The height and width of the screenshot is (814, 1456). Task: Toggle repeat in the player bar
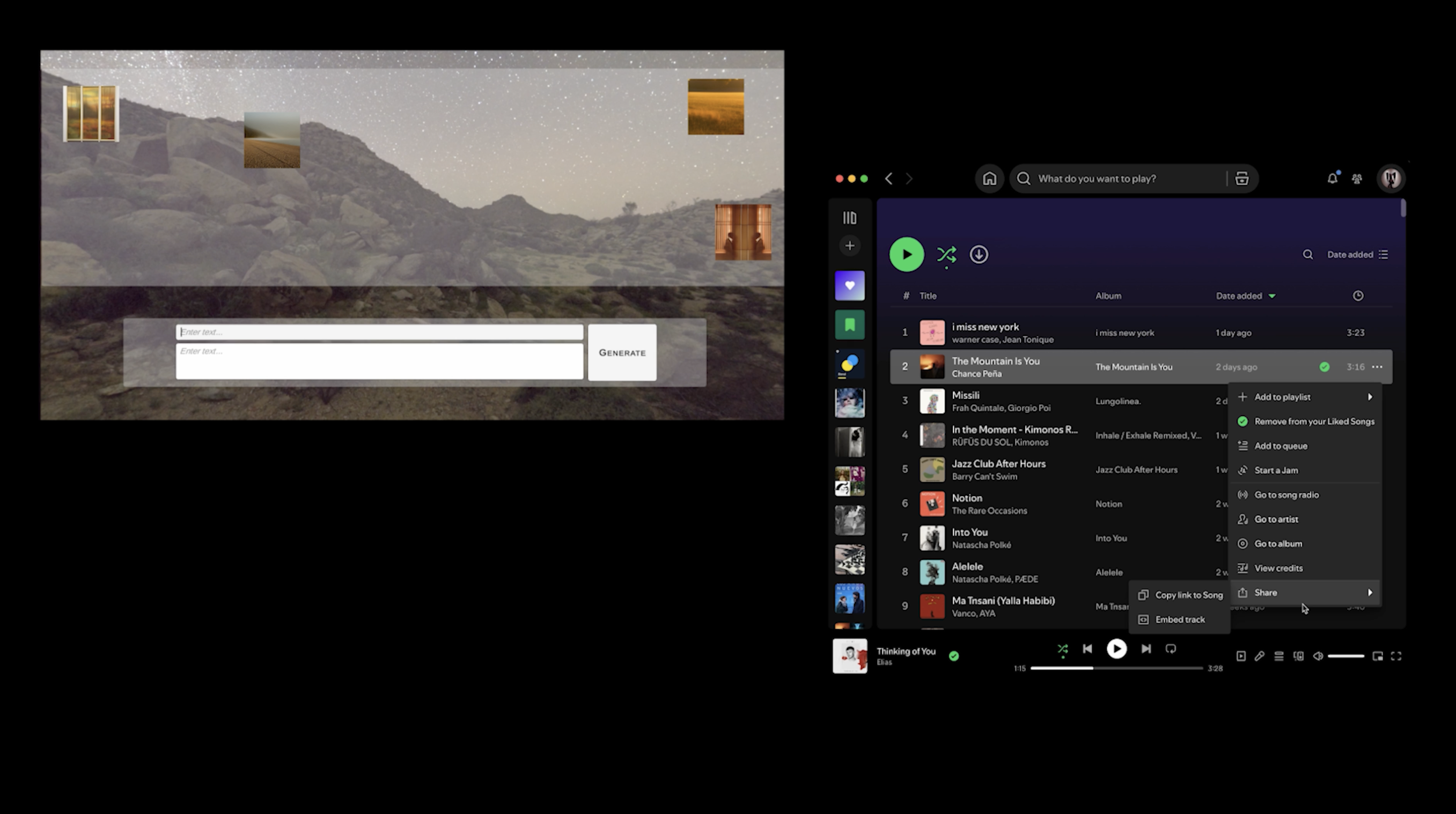(1171, 648)
